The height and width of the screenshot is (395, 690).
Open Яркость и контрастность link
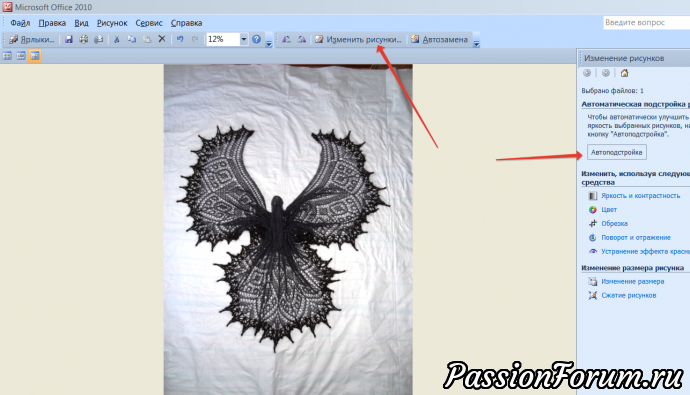640,196
